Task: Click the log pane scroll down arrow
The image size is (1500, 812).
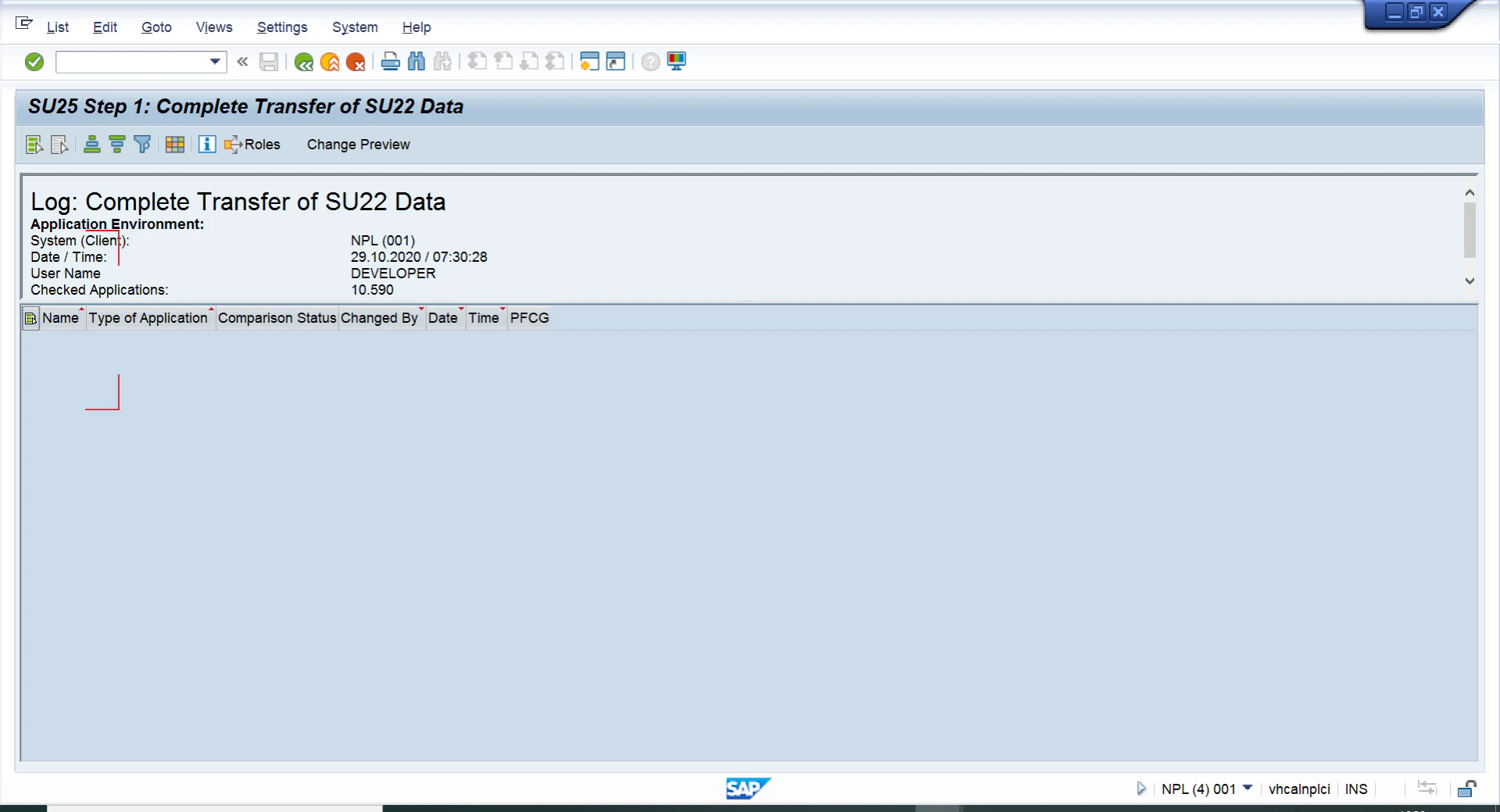Action: 1470,281
